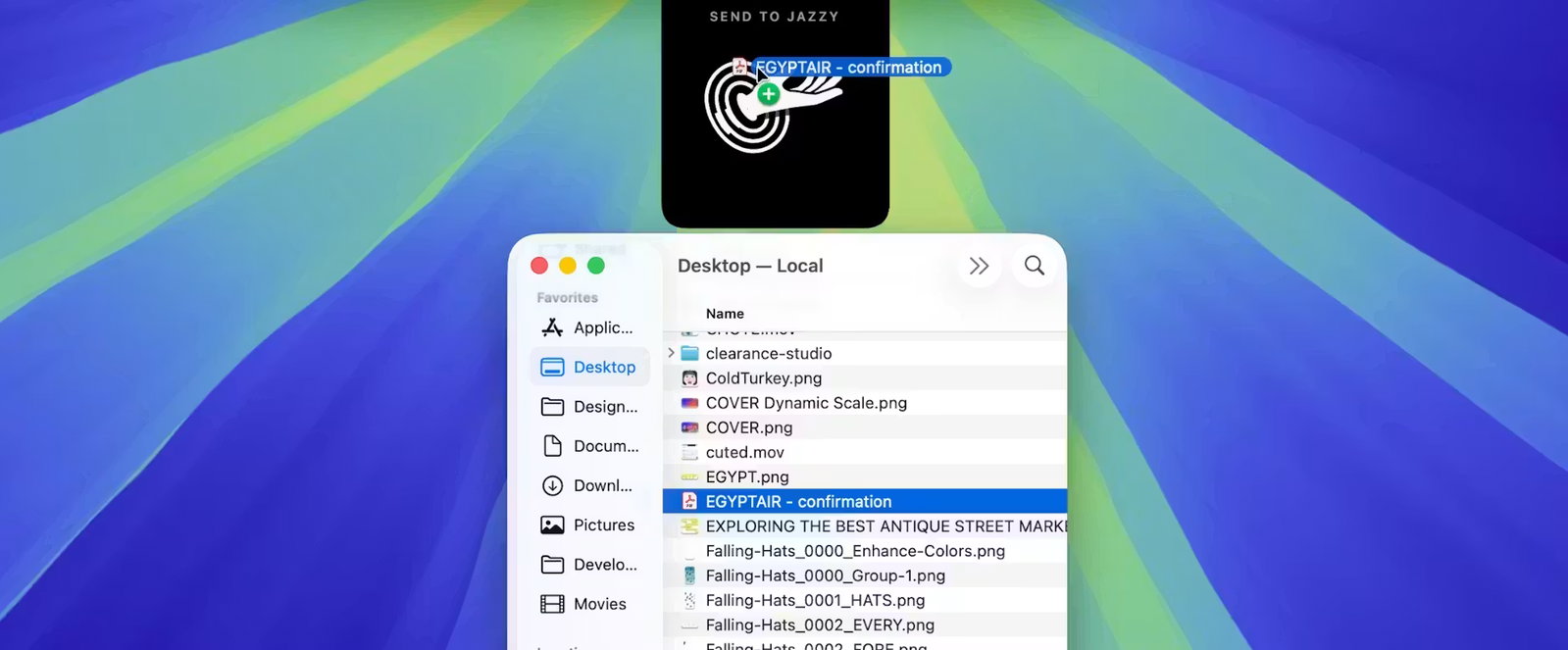Select the clearance-studio folder row
Viewport: 1568px width, 650px height.
coord(865,353)
